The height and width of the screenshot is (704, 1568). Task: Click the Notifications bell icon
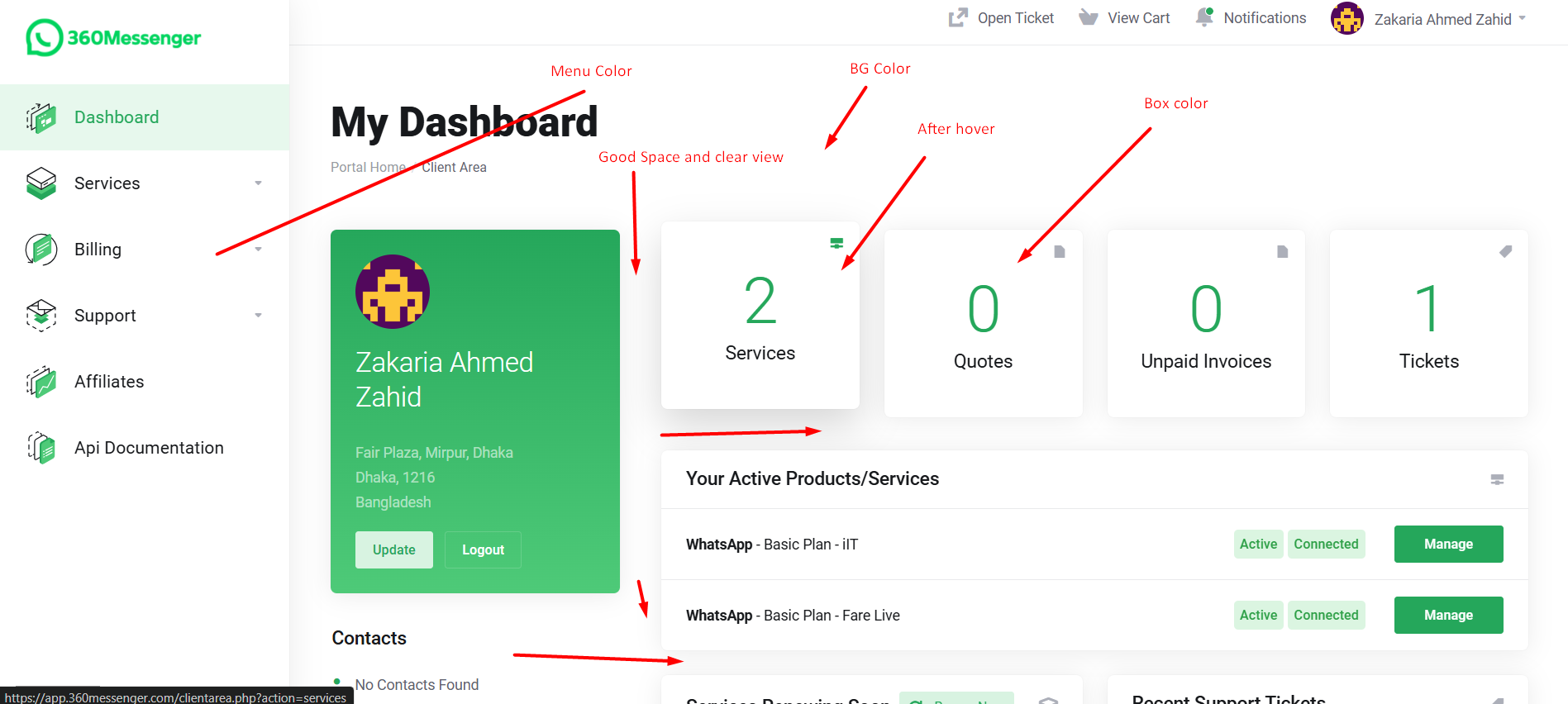tap(1204, 17)
